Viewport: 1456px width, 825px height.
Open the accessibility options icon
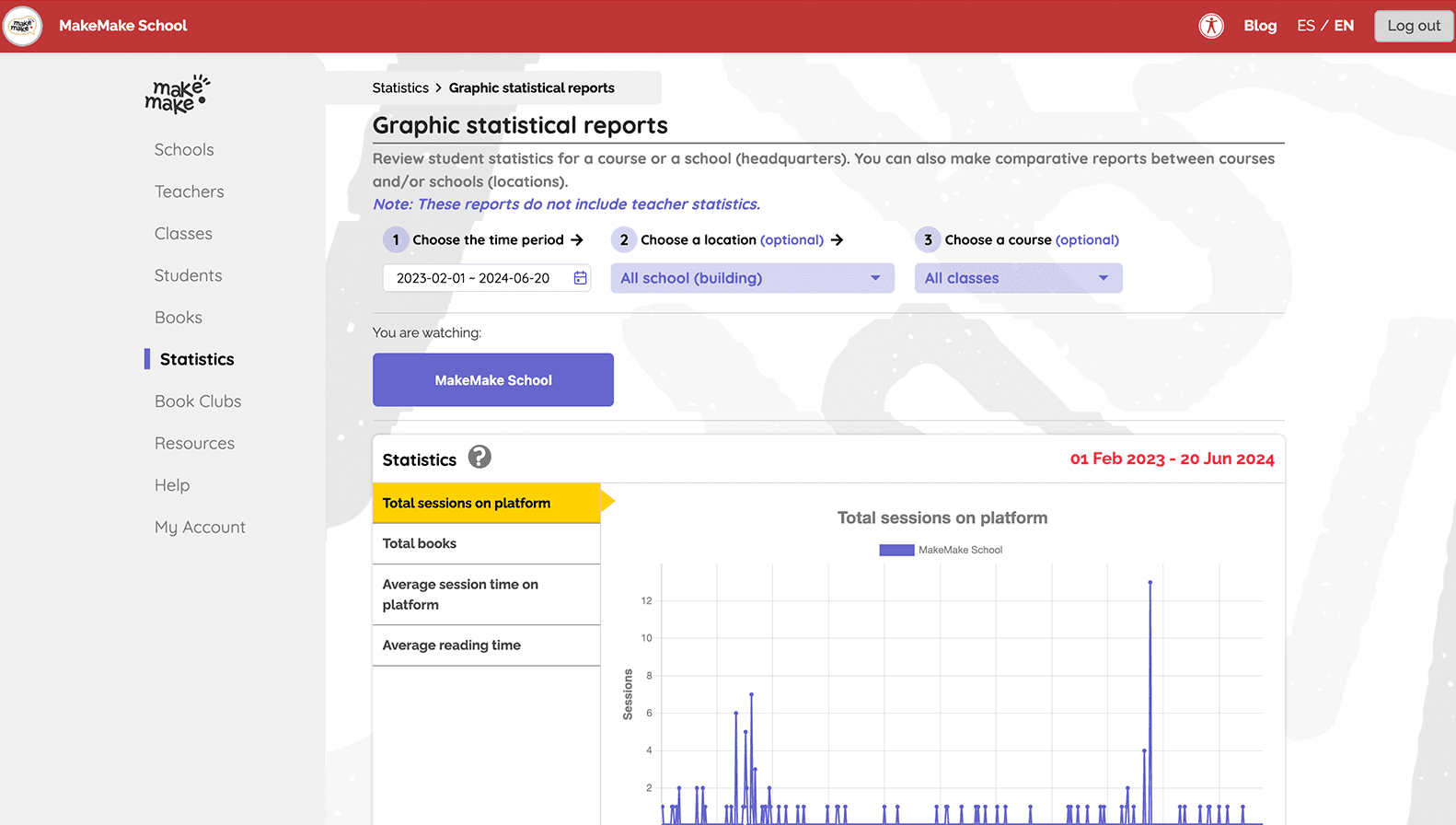(1211, 26)
